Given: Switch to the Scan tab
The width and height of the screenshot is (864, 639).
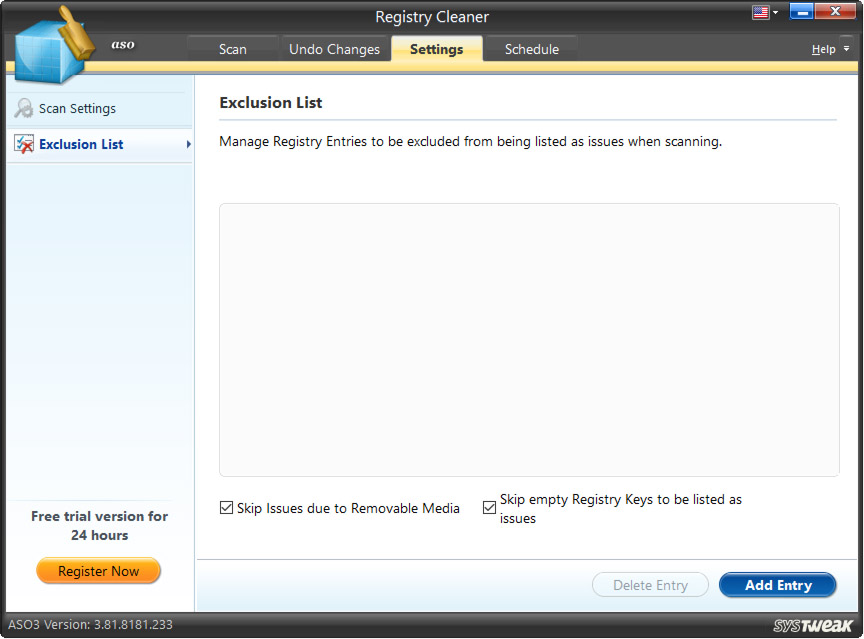Looking at the screenshot, I should pos(231,48).
